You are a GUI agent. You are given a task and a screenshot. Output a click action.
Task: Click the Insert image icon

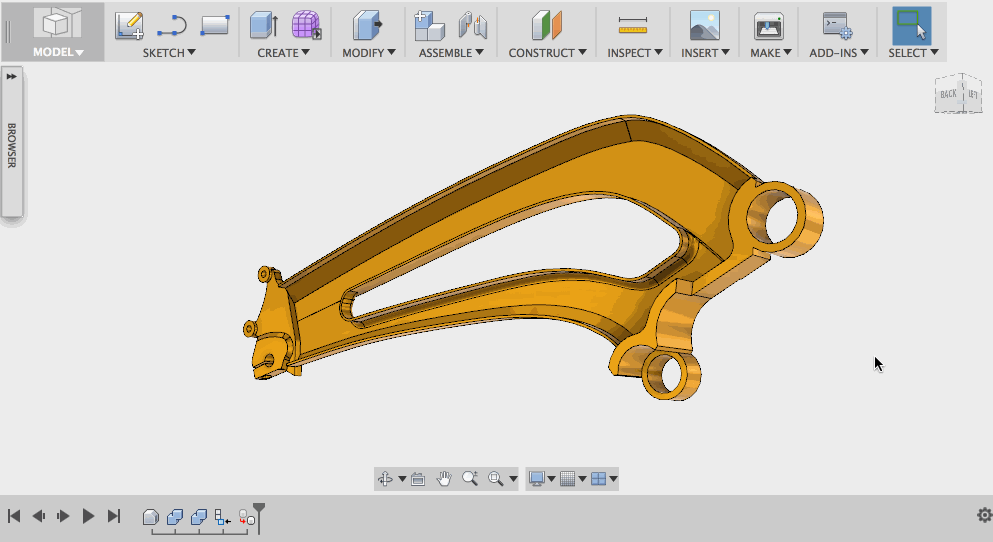click(x=705, y=26)
